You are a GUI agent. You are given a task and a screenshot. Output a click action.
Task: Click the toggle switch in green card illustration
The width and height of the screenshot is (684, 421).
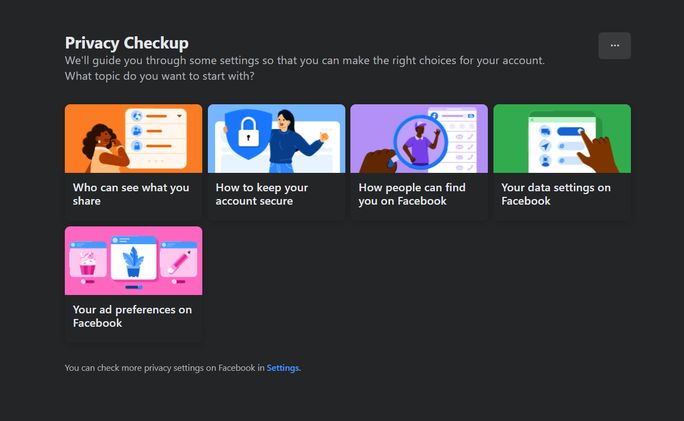[x=572, y=131]
